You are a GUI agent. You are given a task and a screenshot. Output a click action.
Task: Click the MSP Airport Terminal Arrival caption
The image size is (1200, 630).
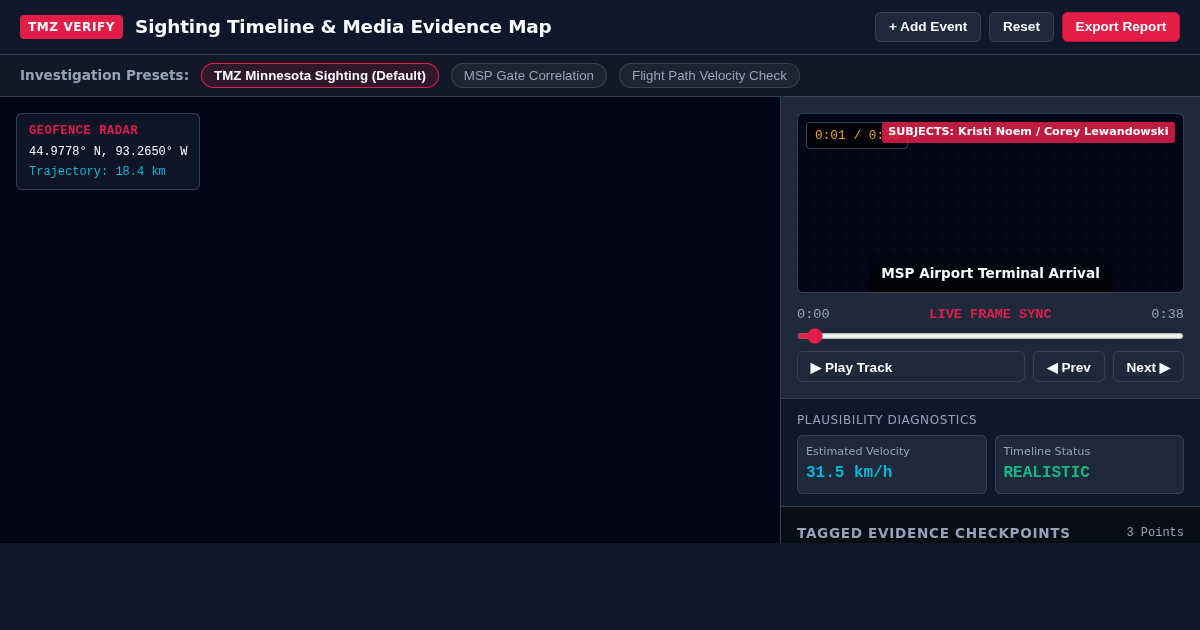990,274
